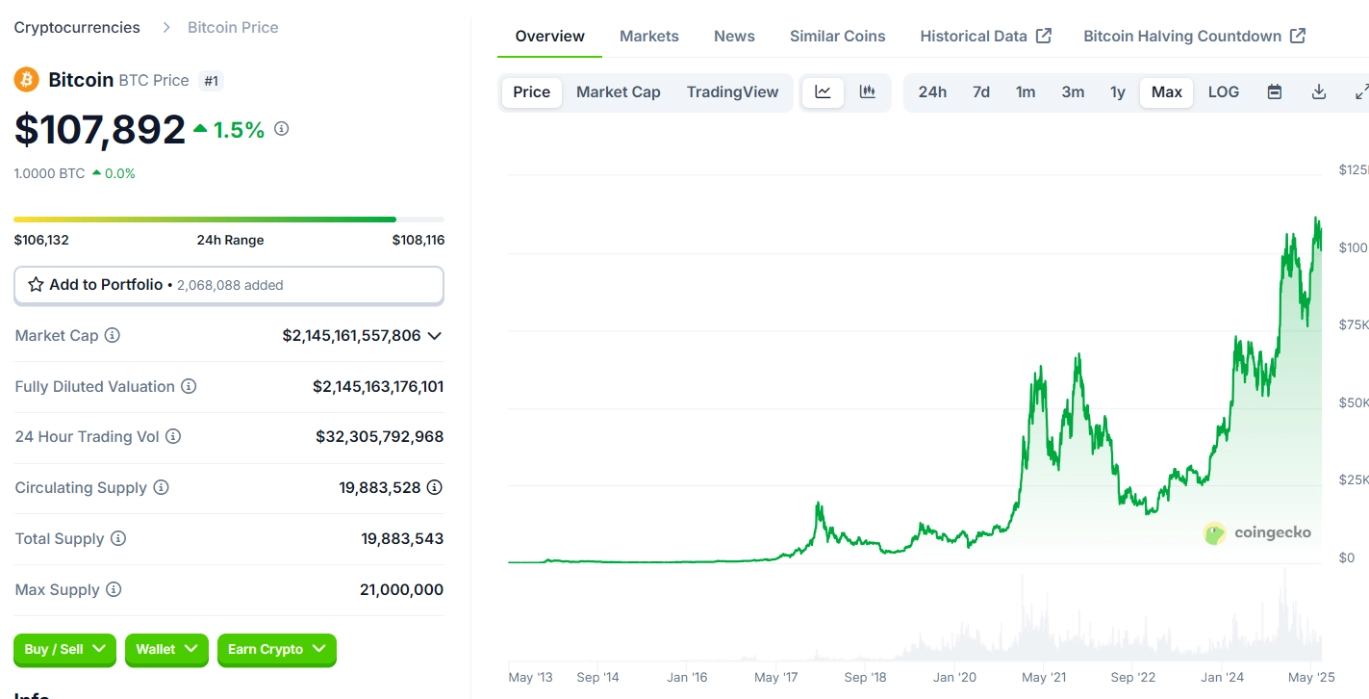Viewport: 1369px width, 699px height.
Task: Open the Circulating Supply label info icon
Action: [161, 488]
